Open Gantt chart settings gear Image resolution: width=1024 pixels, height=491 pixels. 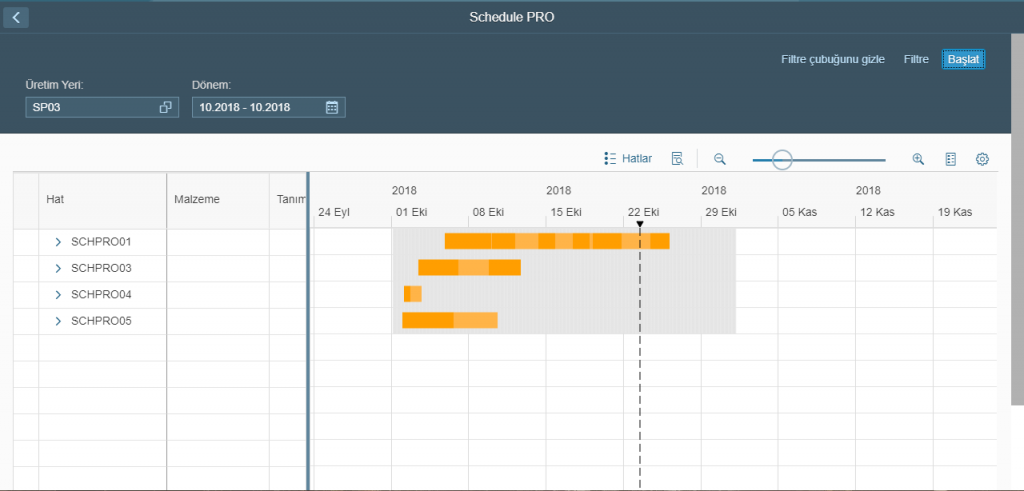[982, 159]
